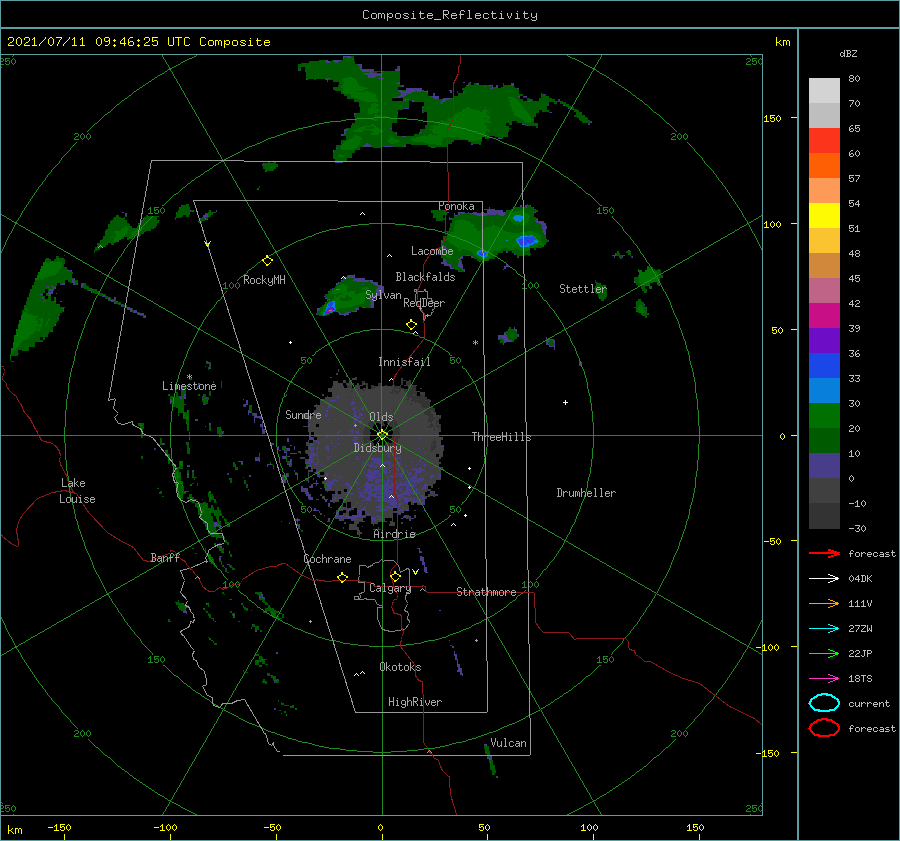This screenshot has height=841, width=900.
Task: Click the HighRiver town label
Action: [x=415, y=702]
